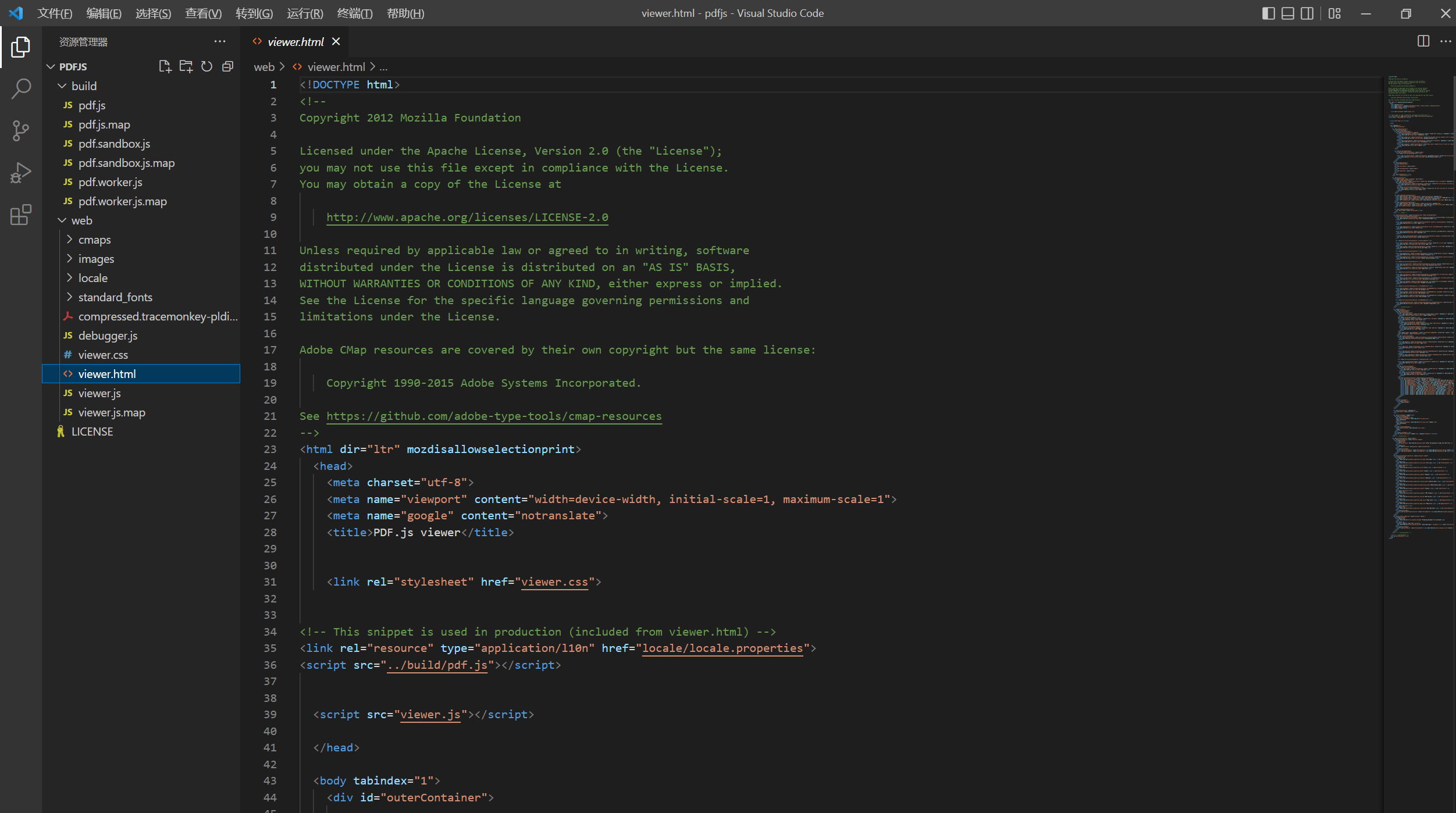This screenshot has height=813, width=1456.
Task: Click the New File icon in PDFJS header
Action: (165, 66)
